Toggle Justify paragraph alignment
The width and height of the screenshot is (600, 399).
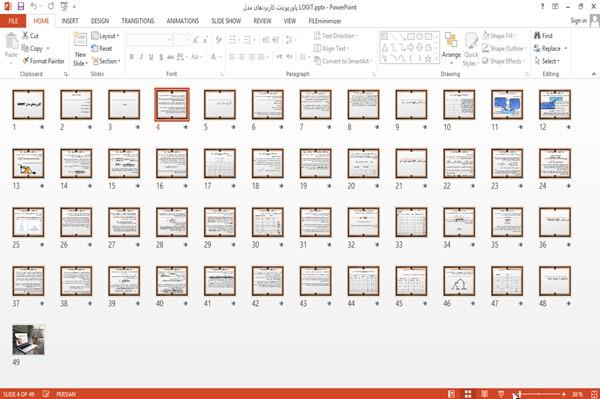coord(261,57)
